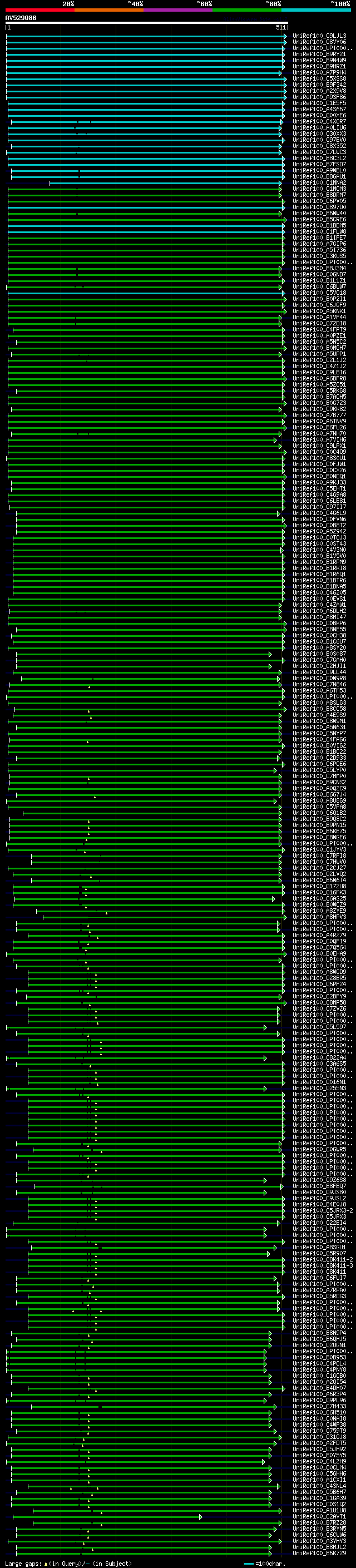Select the UniRef100_A0PZE1 label
The width and height of the screenshot is (356, 1568).
coord(319,336)
